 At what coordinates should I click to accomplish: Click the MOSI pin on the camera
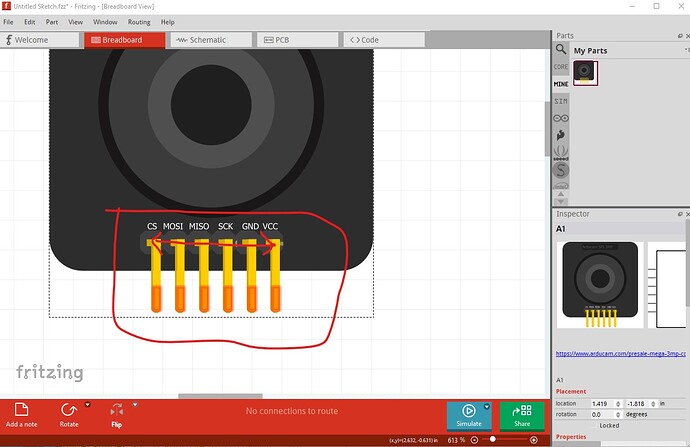pos(180,275)
